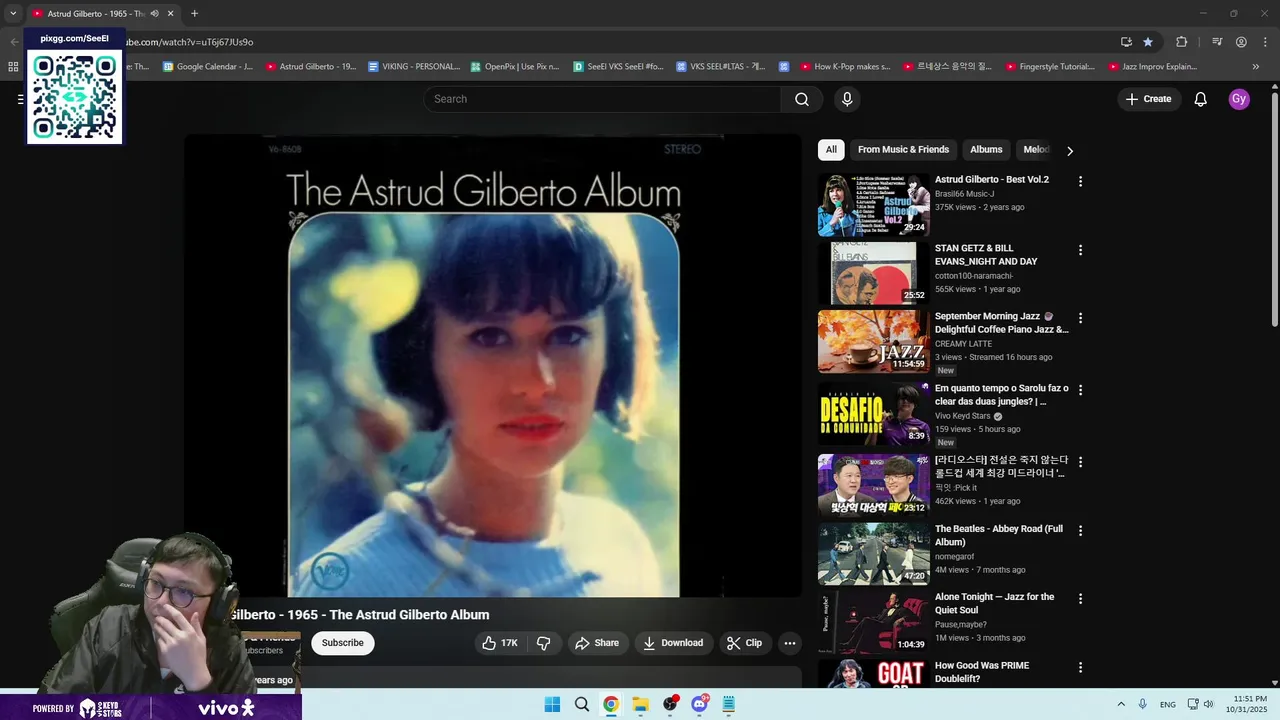Select the Albums filter chip

[986, 150]
